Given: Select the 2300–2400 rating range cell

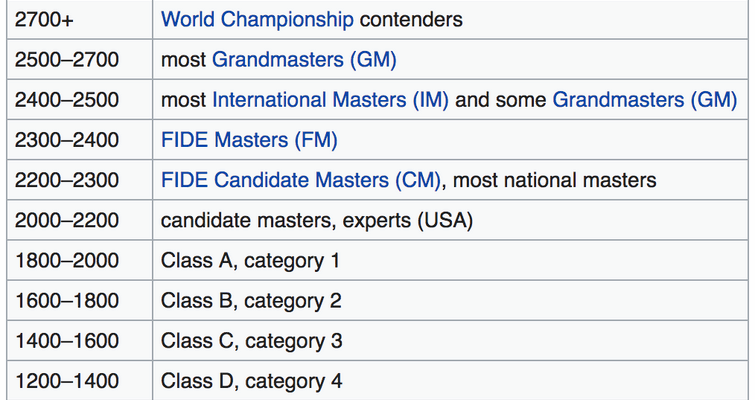Looking at the screenshot, I should (x=67, y=140).
